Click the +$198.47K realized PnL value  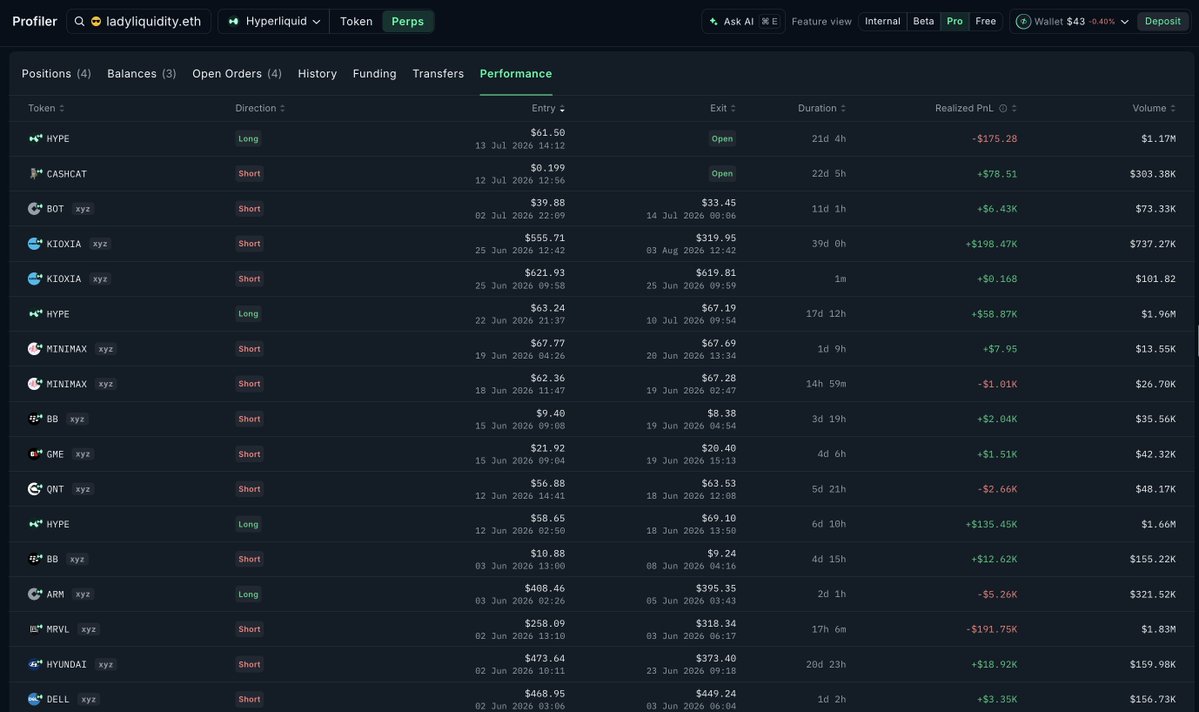pyautogui.click(x=991, y=244)
